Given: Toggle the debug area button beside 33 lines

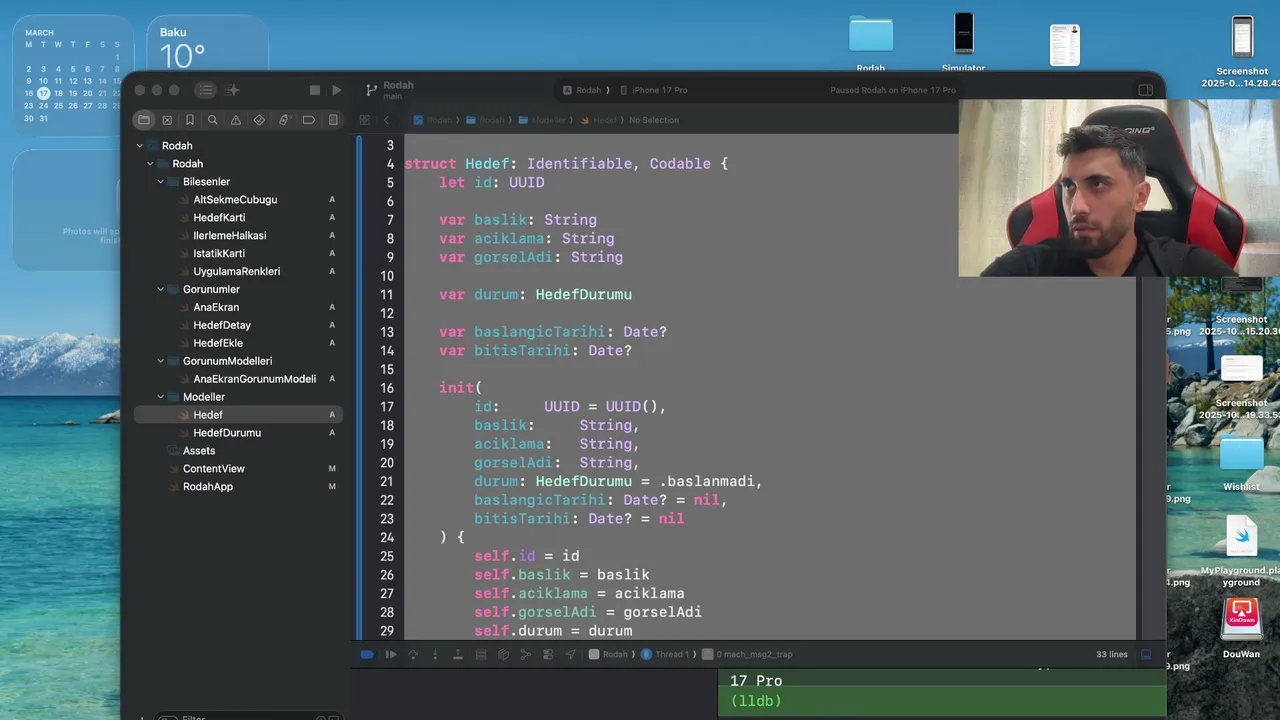Looking at the screenshot, I should click(1146, 654).
